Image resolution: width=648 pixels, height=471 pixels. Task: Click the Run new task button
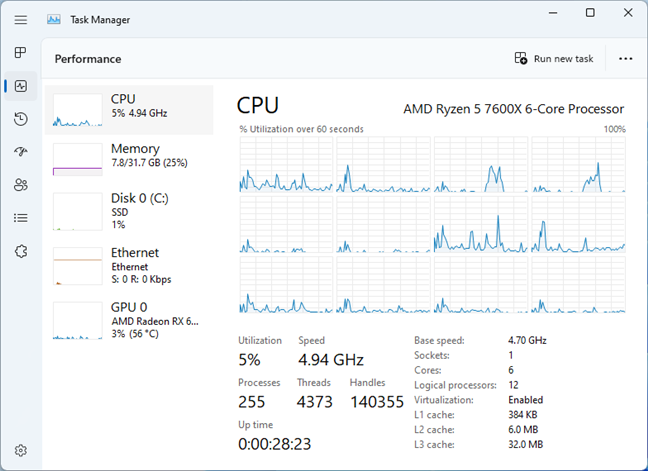pos(554,59)
